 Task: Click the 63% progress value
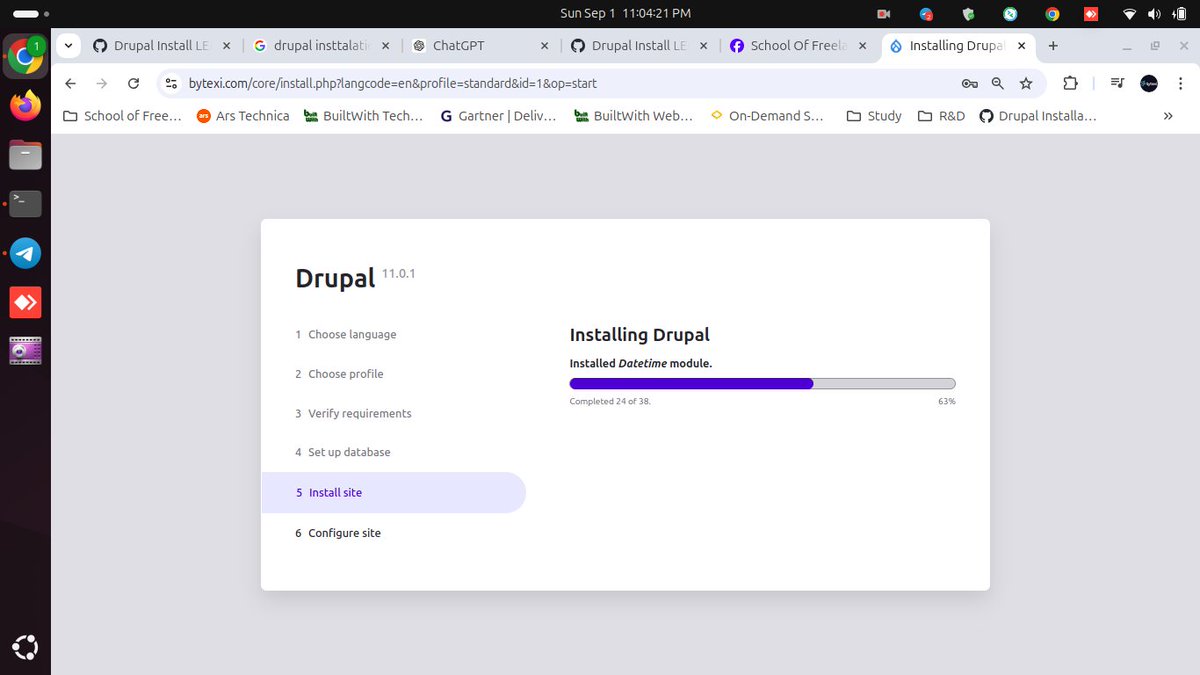click(x=946, y=401)
